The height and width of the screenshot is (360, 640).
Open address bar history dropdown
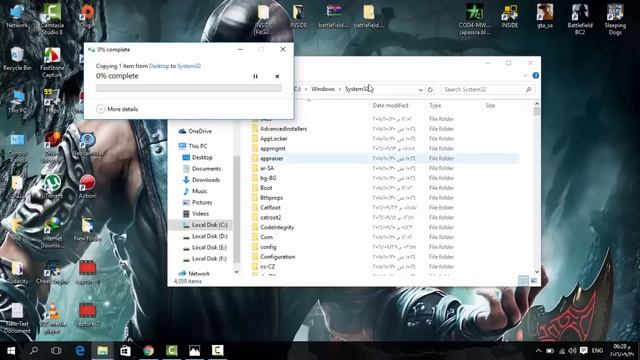[420, 89]
